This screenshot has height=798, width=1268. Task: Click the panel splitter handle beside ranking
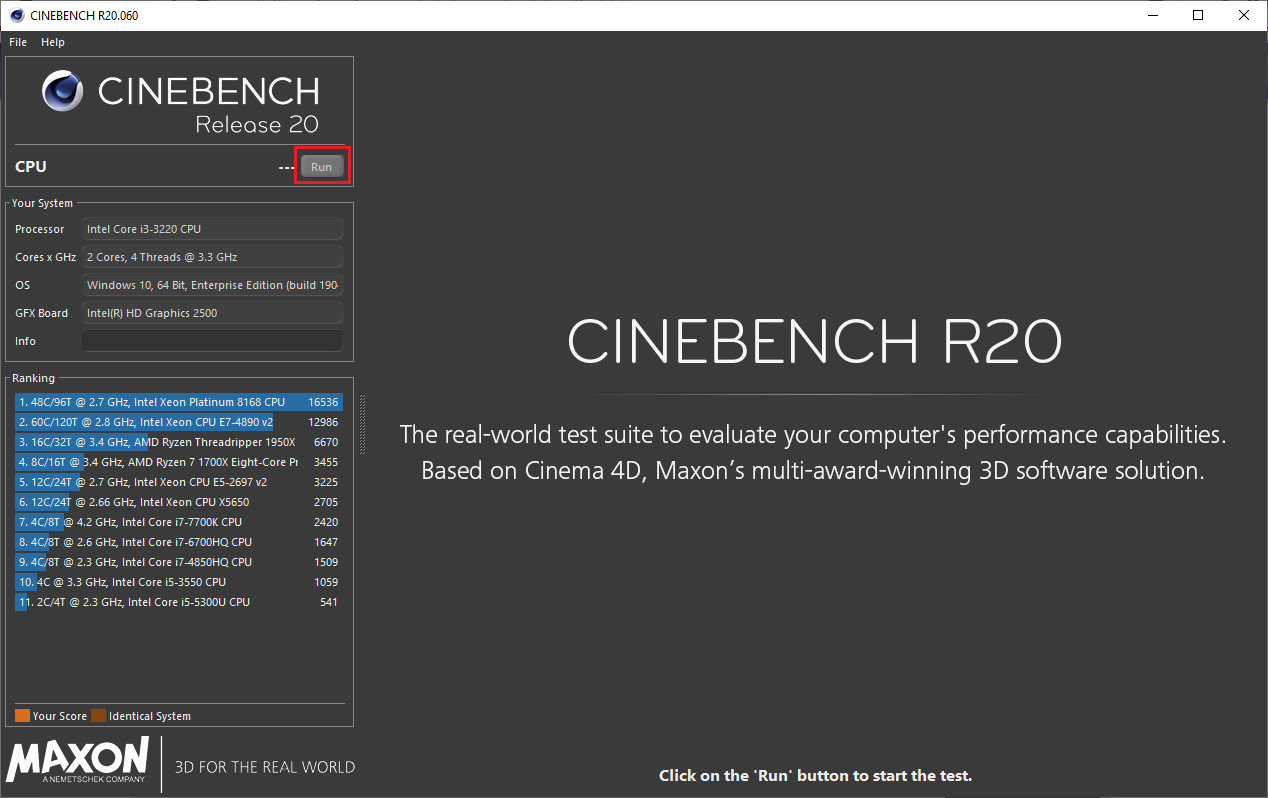click(362, 424)
